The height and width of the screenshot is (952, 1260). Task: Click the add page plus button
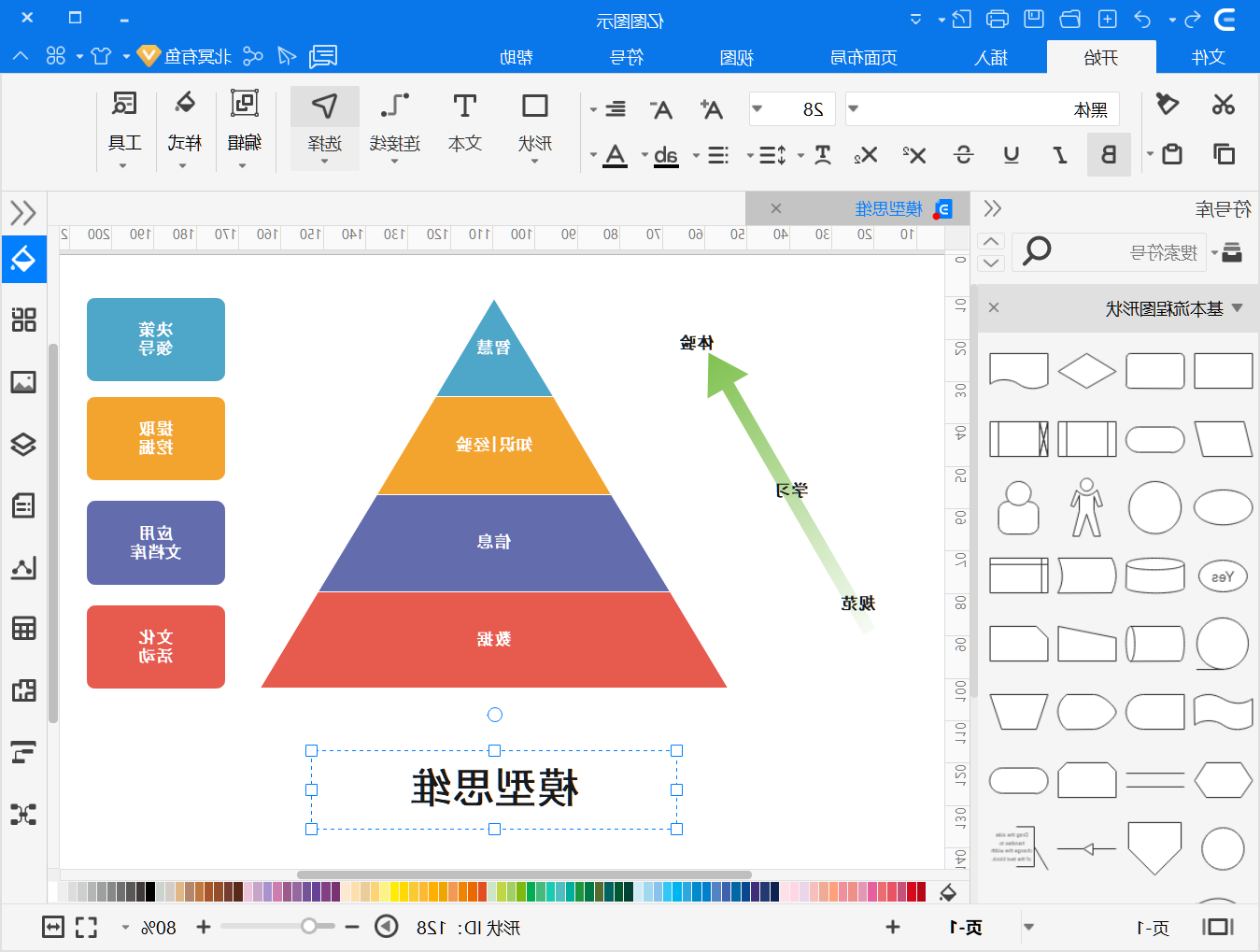(x=893, y=927)
